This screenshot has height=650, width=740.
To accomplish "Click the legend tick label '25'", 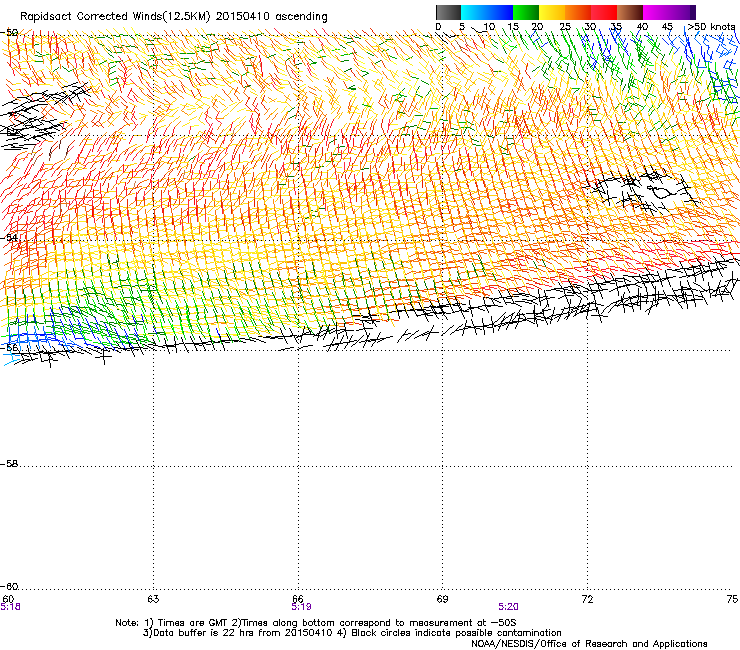I will tap(565, 27).
